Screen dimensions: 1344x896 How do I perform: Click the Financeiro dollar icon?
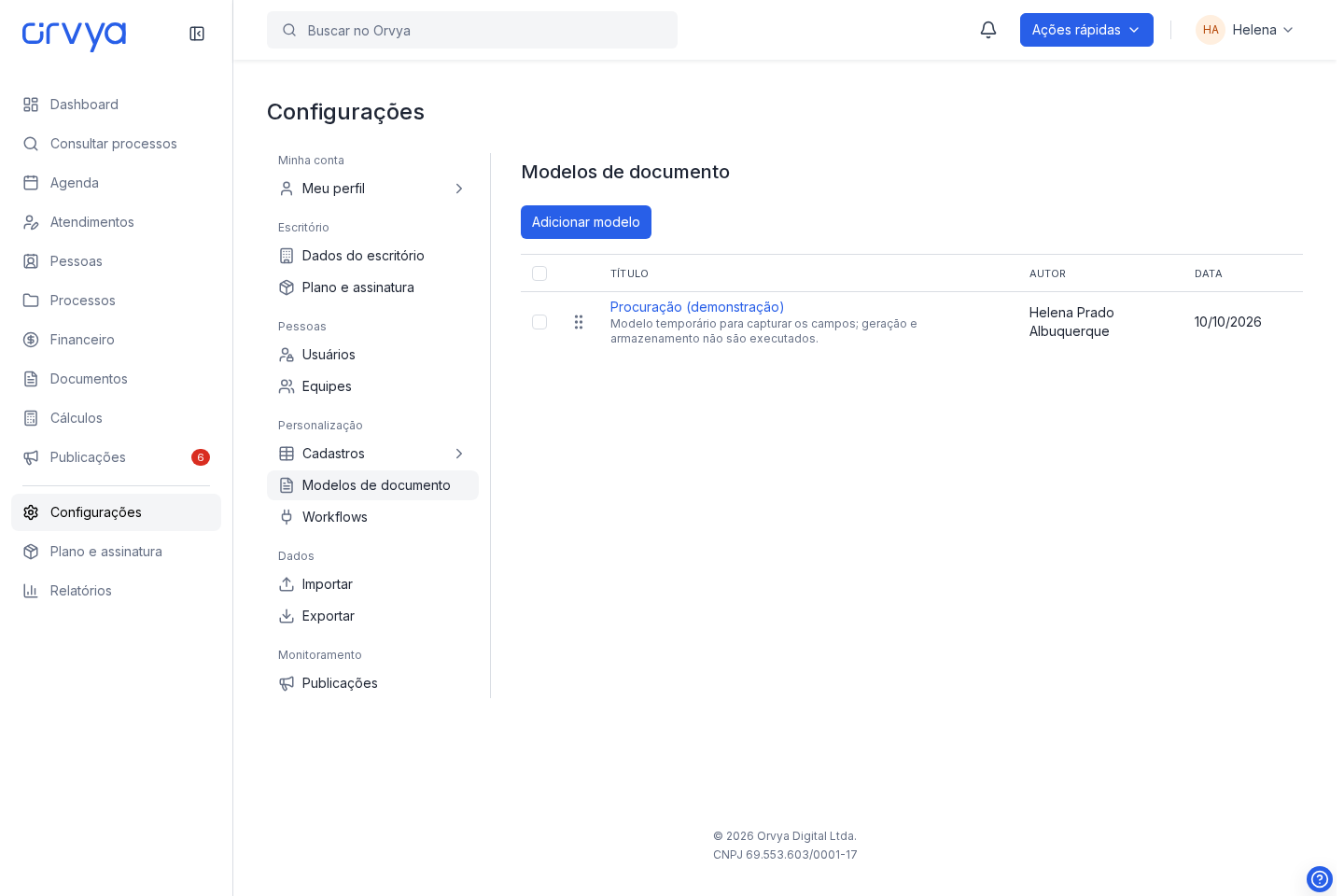31,340
